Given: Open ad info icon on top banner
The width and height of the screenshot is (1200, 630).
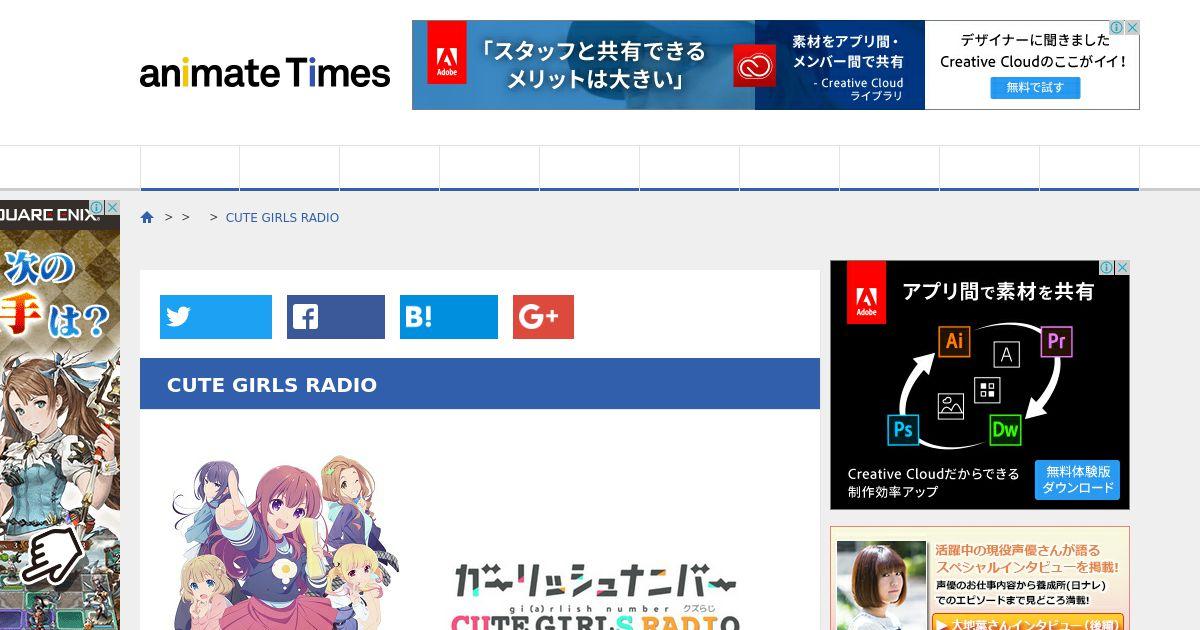Looking at the screenshot, I should click(1118, 28).
